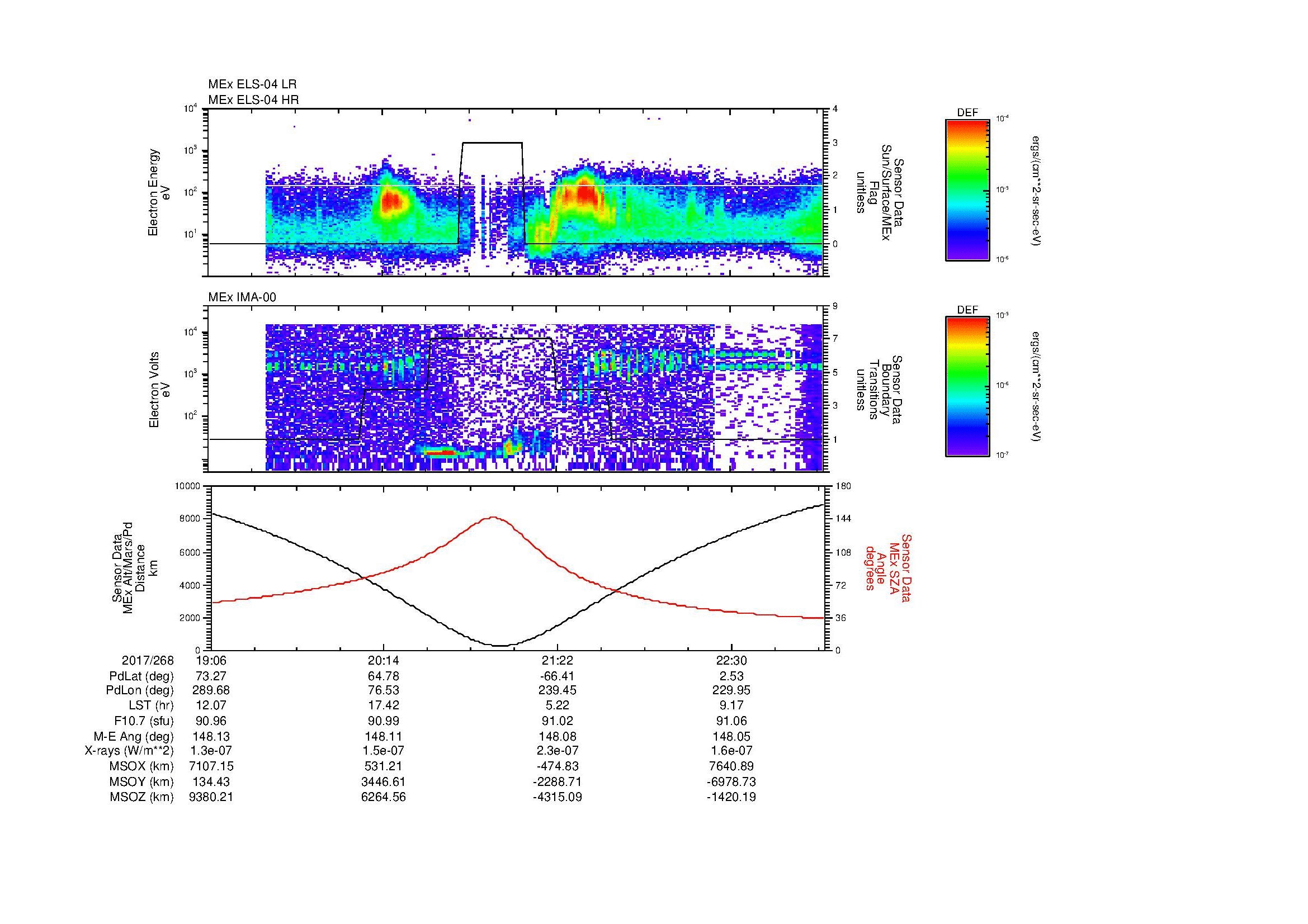The image size is (1308, 924).
Task: Click the 'MEx IMA-00' panel title
Action: tap(242, 297)
